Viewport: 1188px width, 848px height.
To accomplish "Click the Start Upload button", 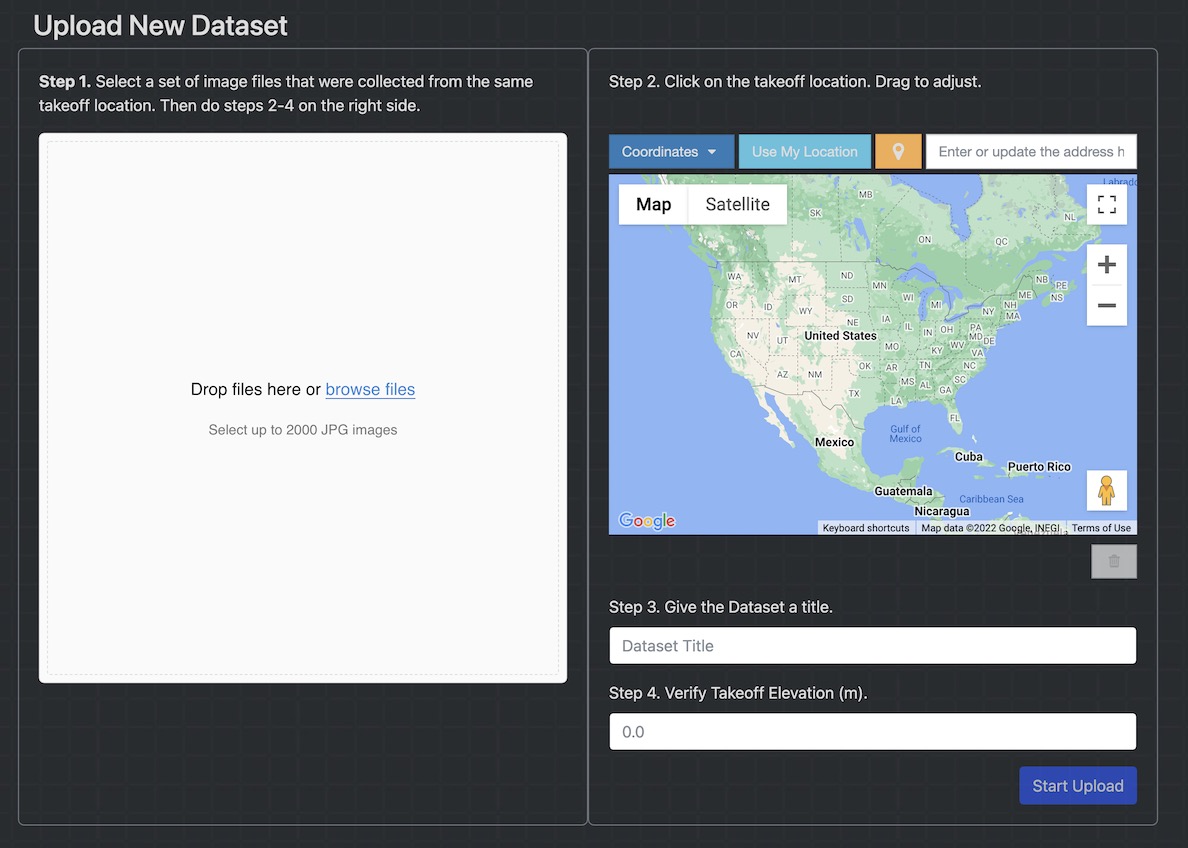I will point(1077,786).
